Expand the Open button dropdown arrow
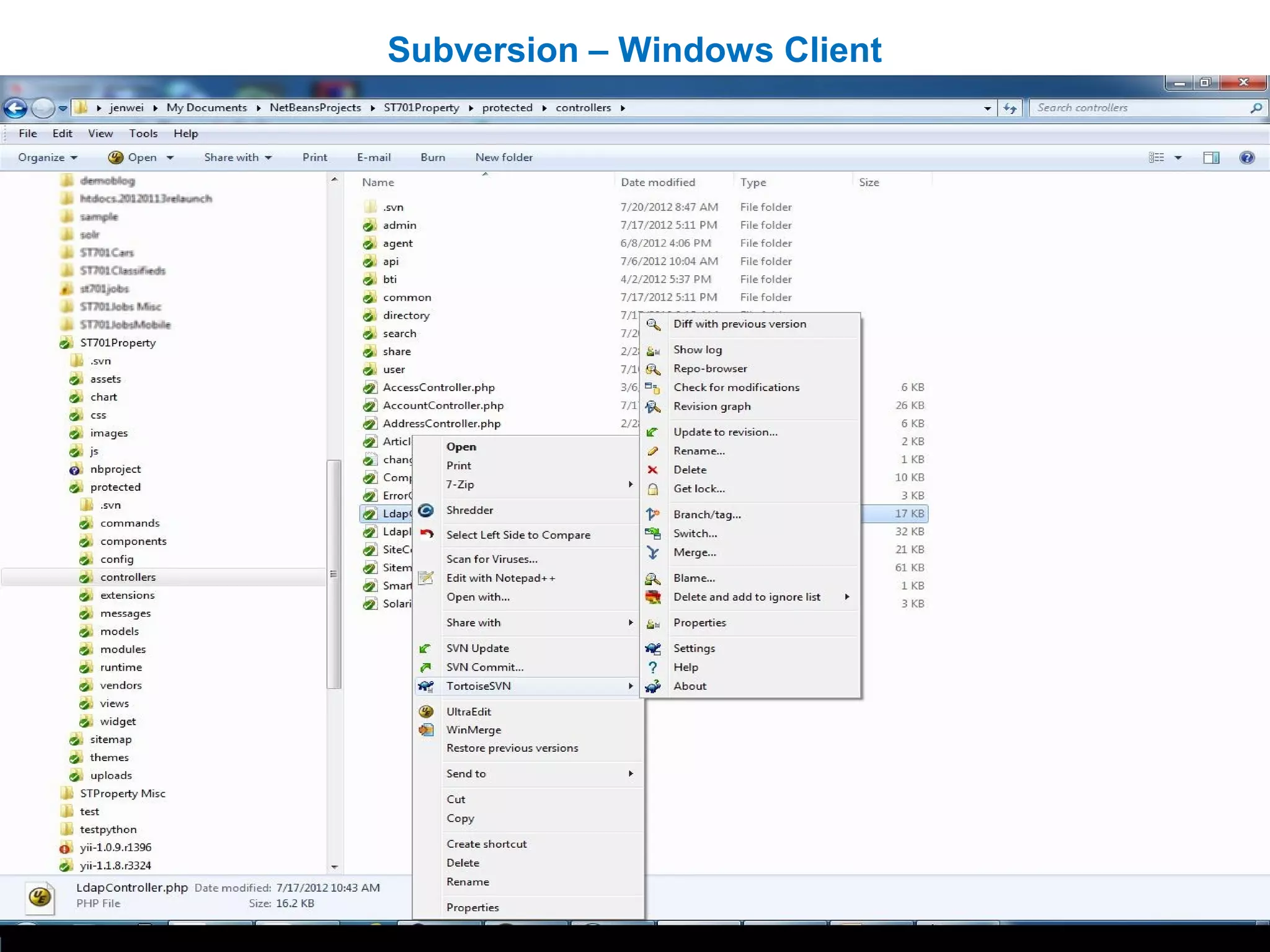The image size is (1270, 952). click(170, 158)
